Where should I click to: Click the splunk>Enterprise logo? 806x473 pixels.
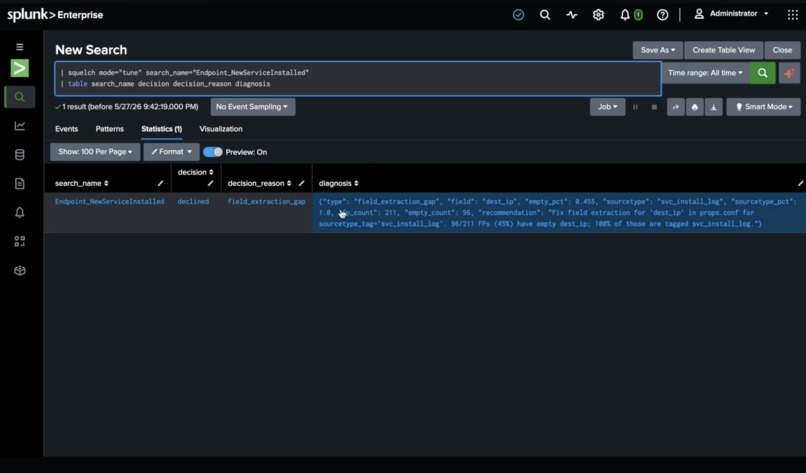pos(55,15)
